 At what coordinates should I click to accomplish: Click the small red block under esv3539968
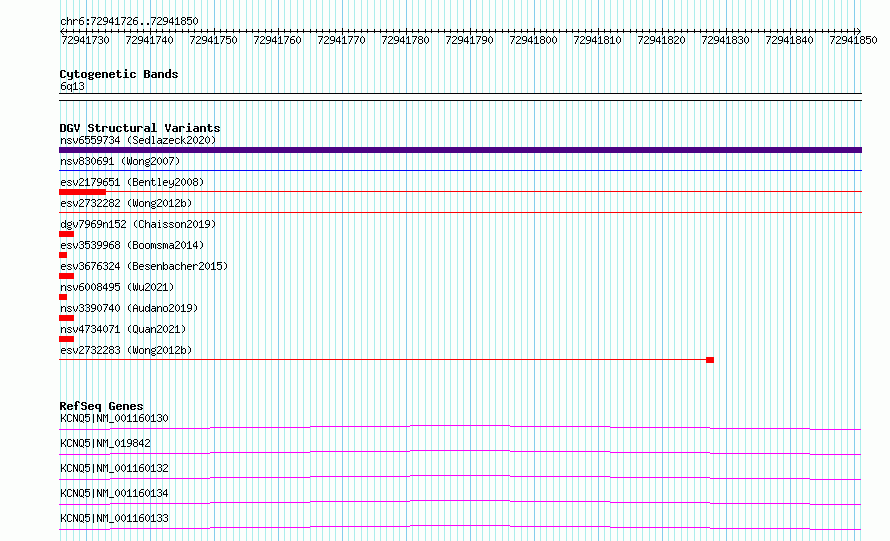(63, 255)
